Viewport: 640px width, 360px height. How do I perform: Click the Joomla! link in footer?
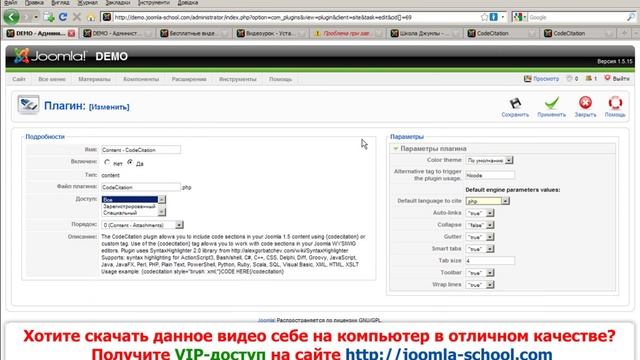point(266,320)
